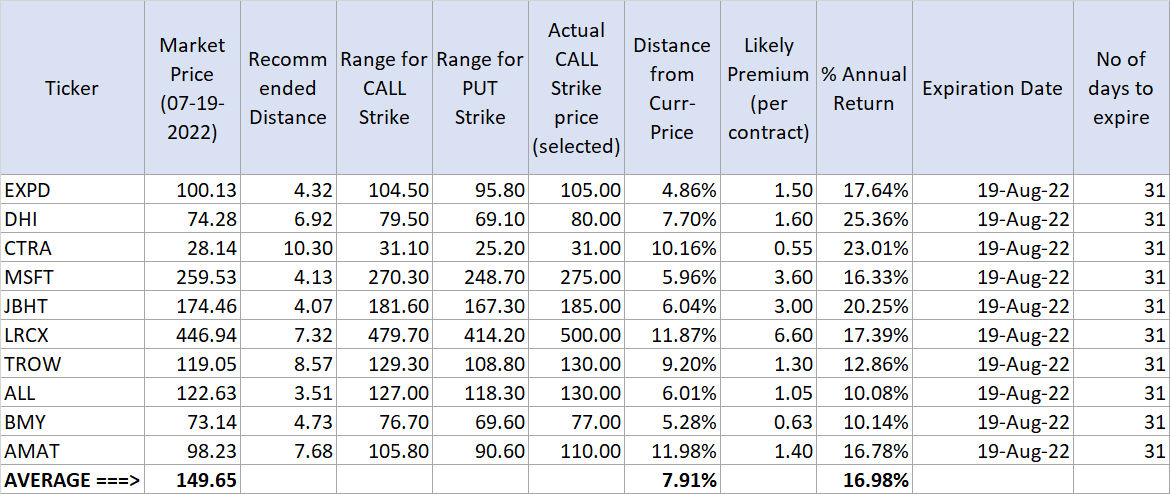
Task: Click average annual return 16.98%
Action: [864, 481]
